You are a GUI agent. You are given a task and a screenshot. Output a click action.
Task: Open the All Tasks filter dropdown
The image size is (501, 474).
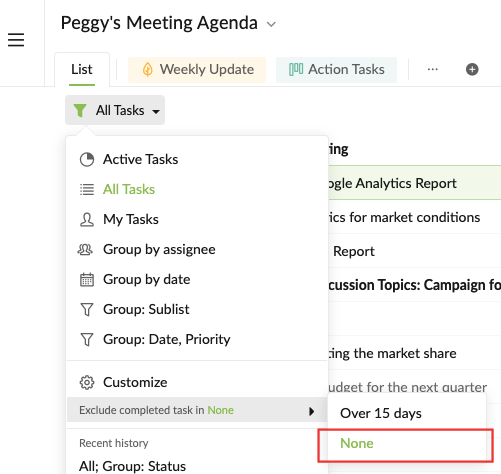[115, 110]
